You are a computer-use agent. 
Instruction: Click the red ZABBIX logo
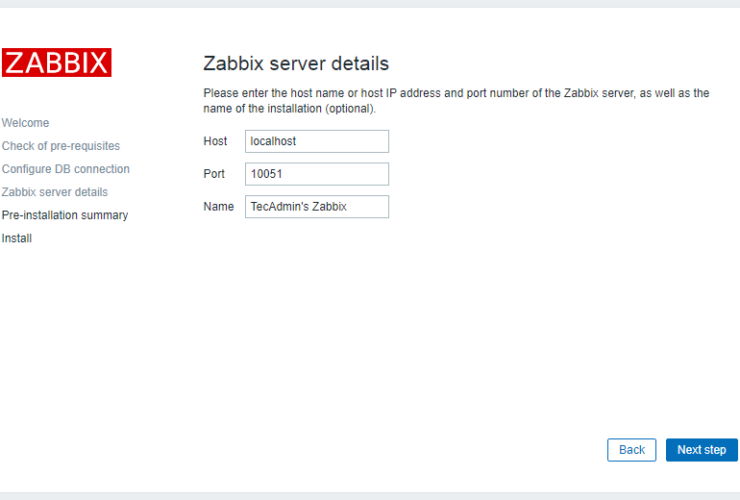(56, 63)
